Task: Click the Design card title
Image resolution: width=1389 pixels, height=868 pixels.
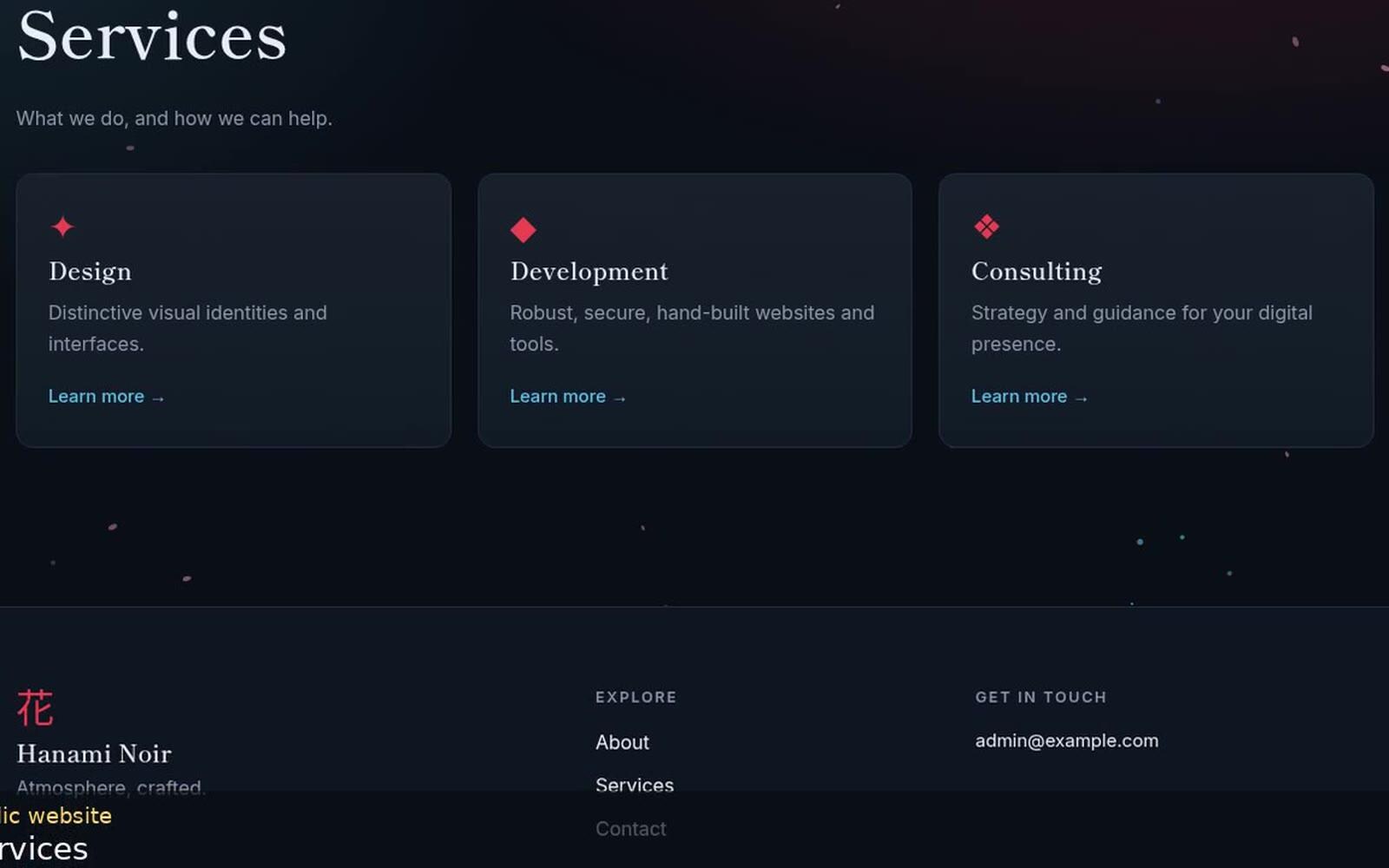Action: click(x=90, y=272)
